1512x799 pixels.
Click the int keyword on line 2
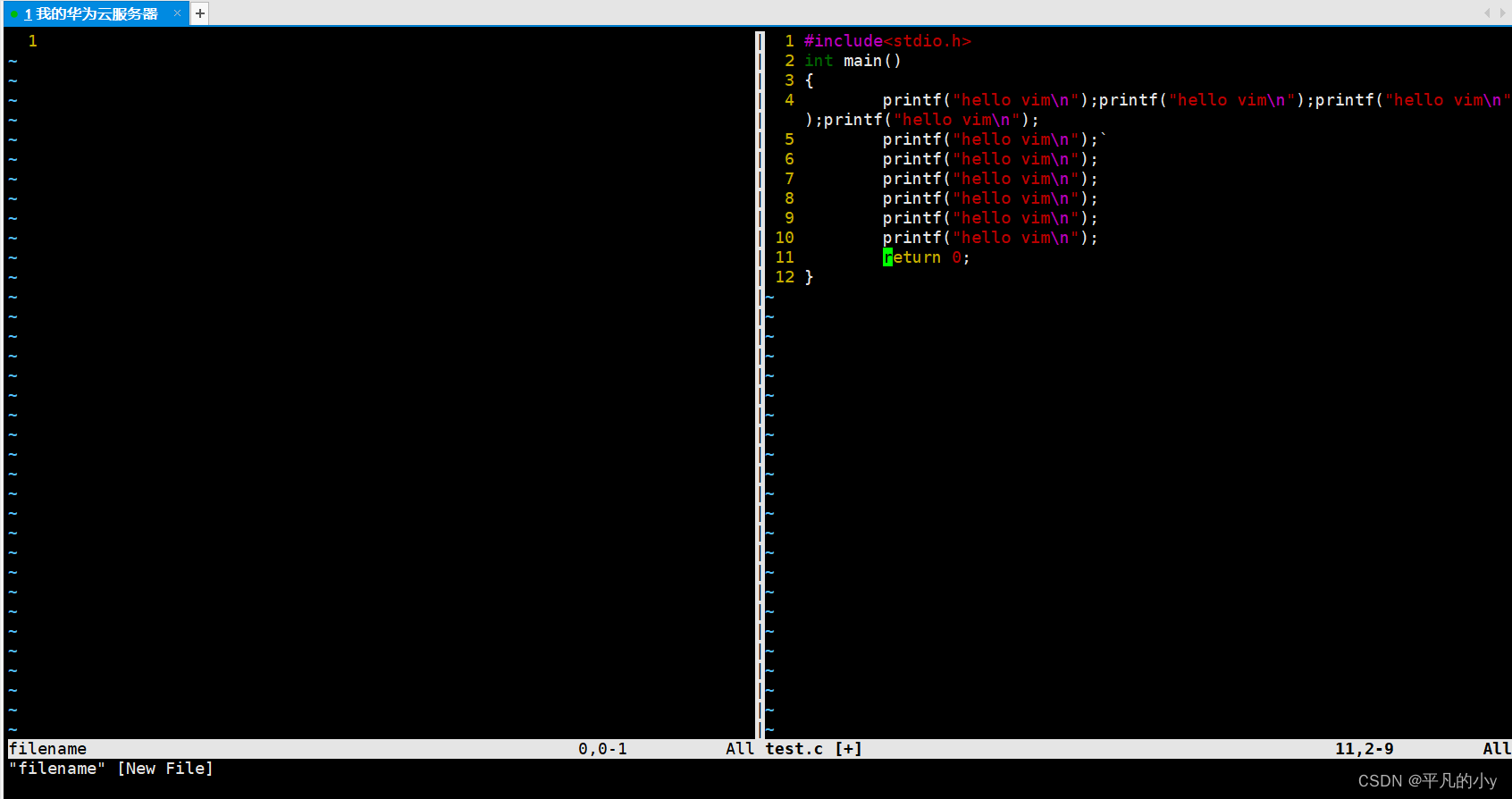(x=819, y=61)
